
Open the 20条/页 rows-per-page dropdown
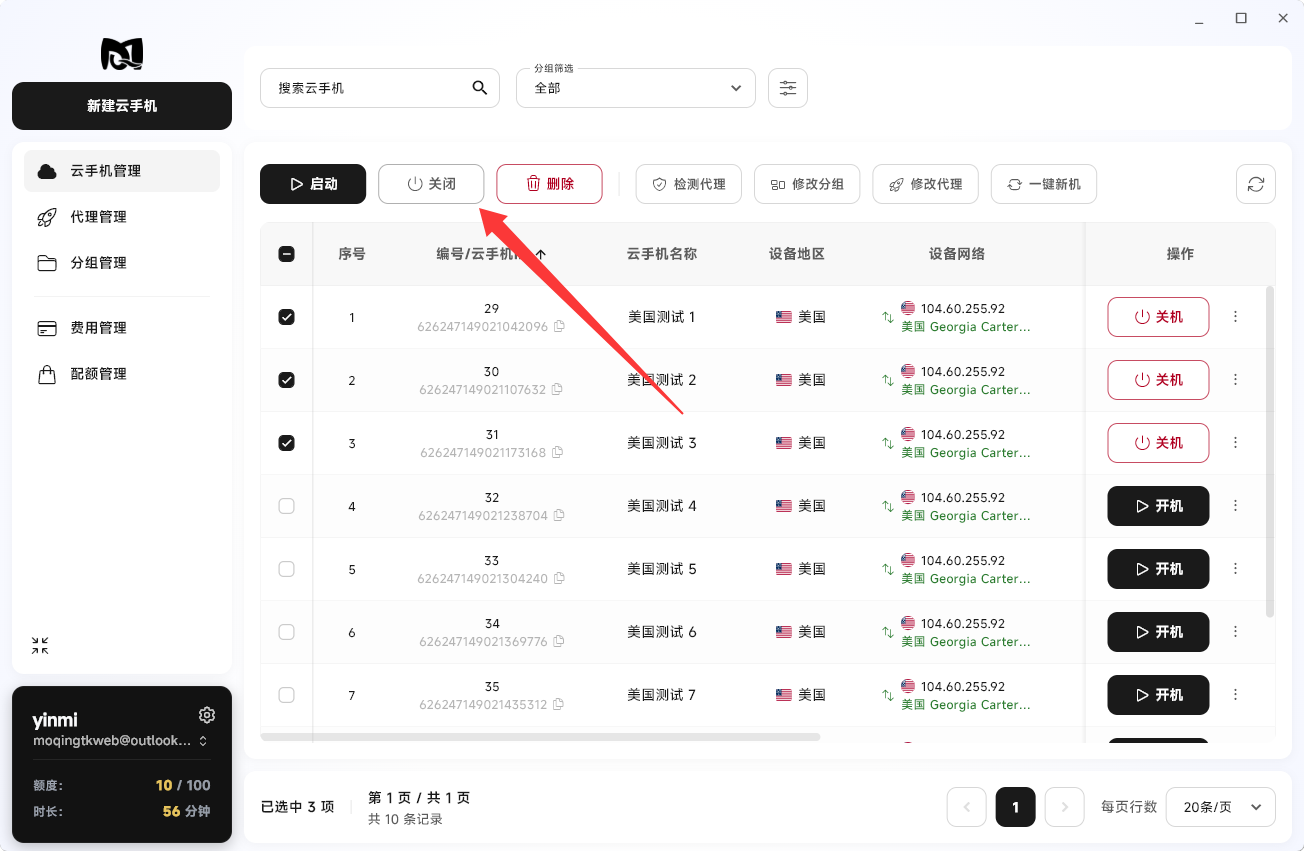[1220, 807]
